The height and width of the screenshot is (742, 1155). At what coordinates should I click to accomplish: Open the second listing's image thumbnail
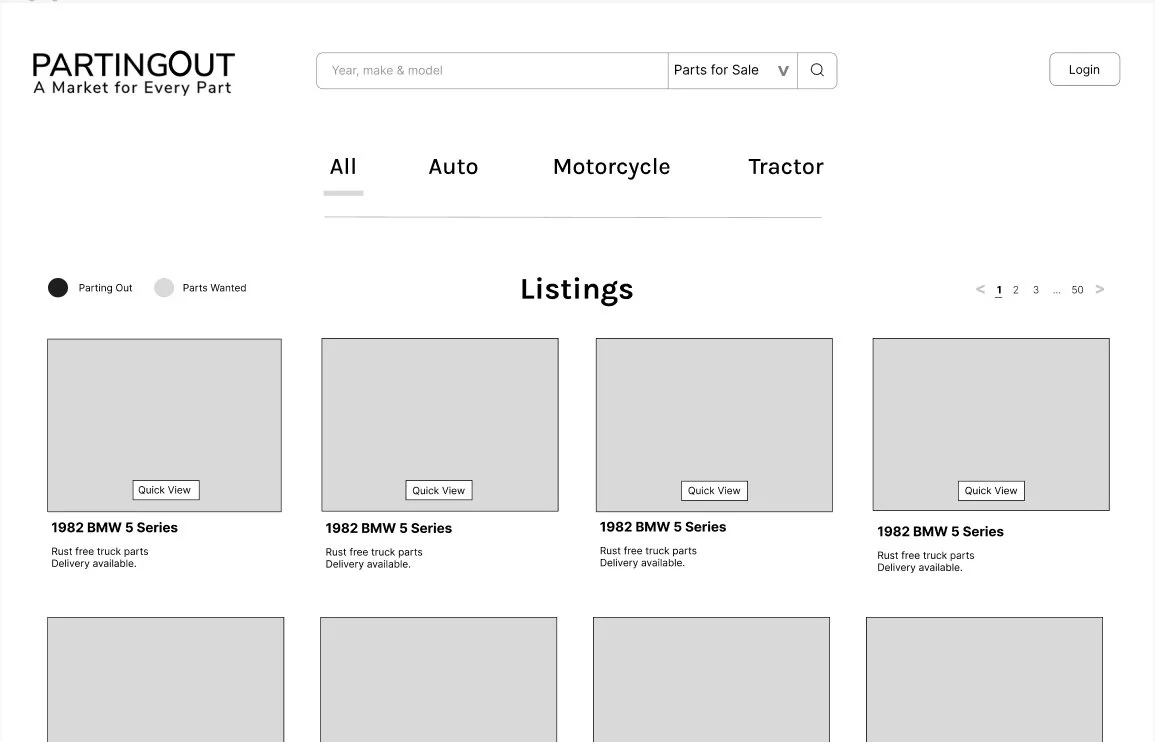(440, 425)
